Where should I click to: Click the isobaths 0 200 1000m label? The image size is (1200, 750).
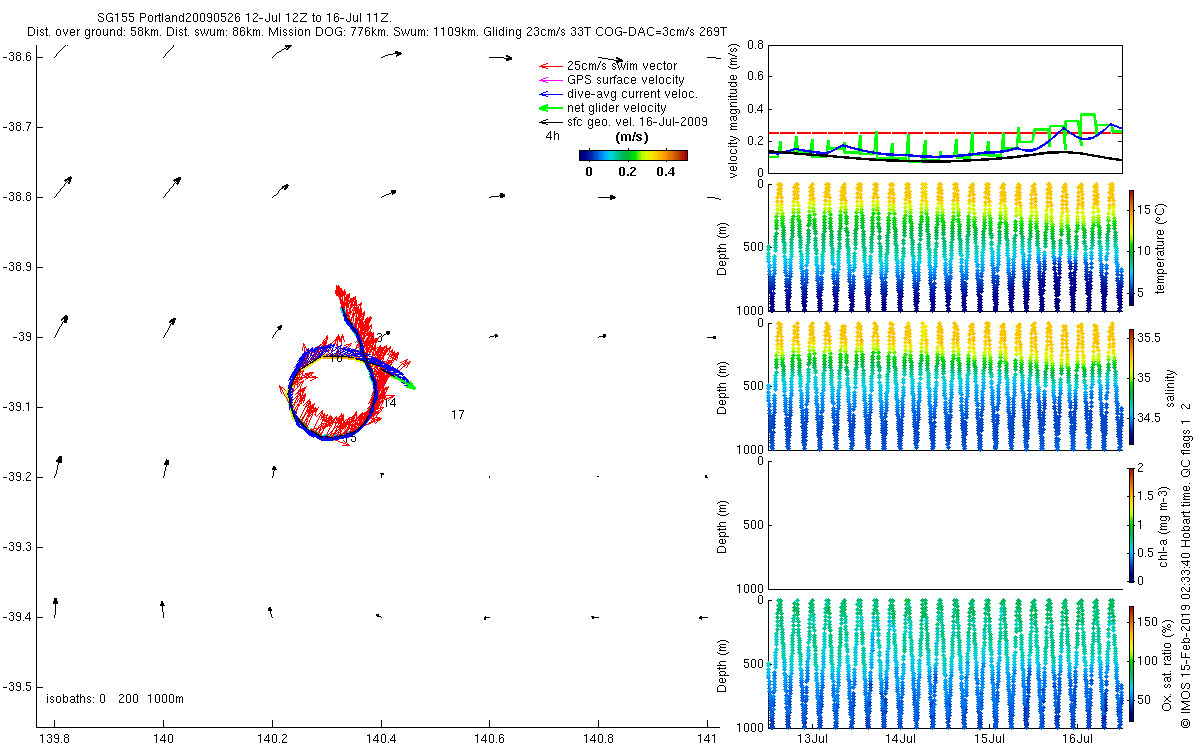(115, 699)
